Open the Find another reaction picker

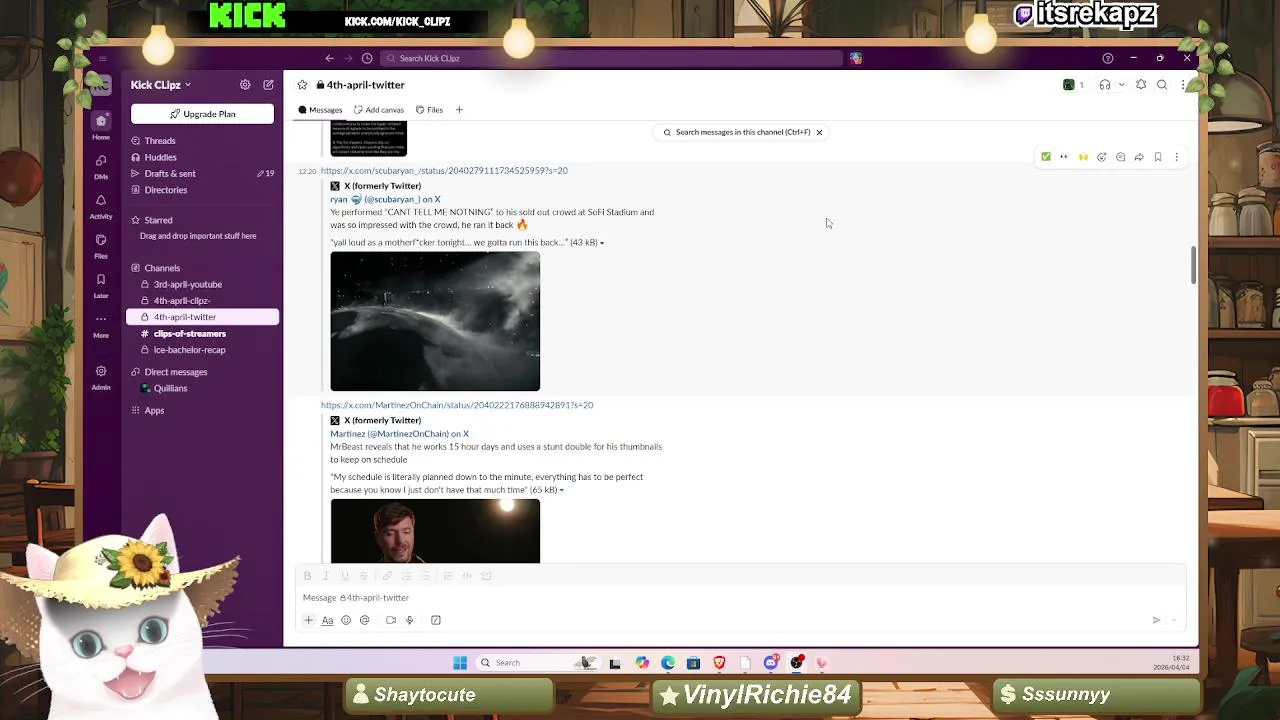pos(1102,157)
